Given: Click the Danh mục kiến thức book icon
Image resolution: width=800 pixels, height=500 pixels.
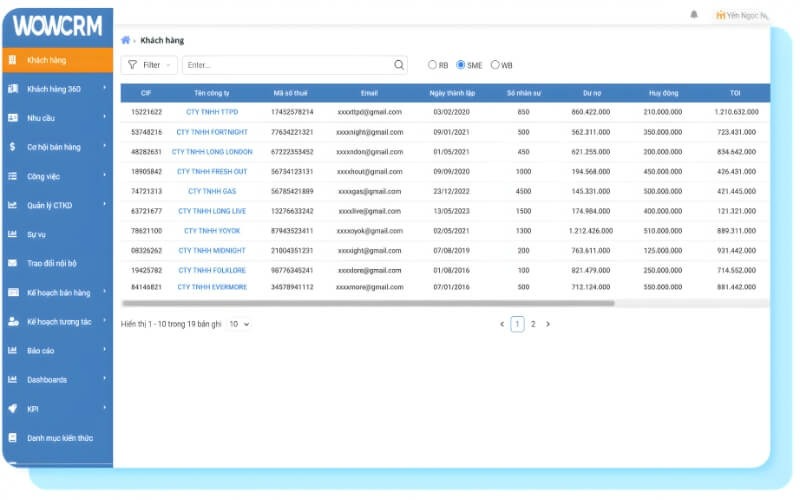Looking at the screenshot, I should pos(12,438).
